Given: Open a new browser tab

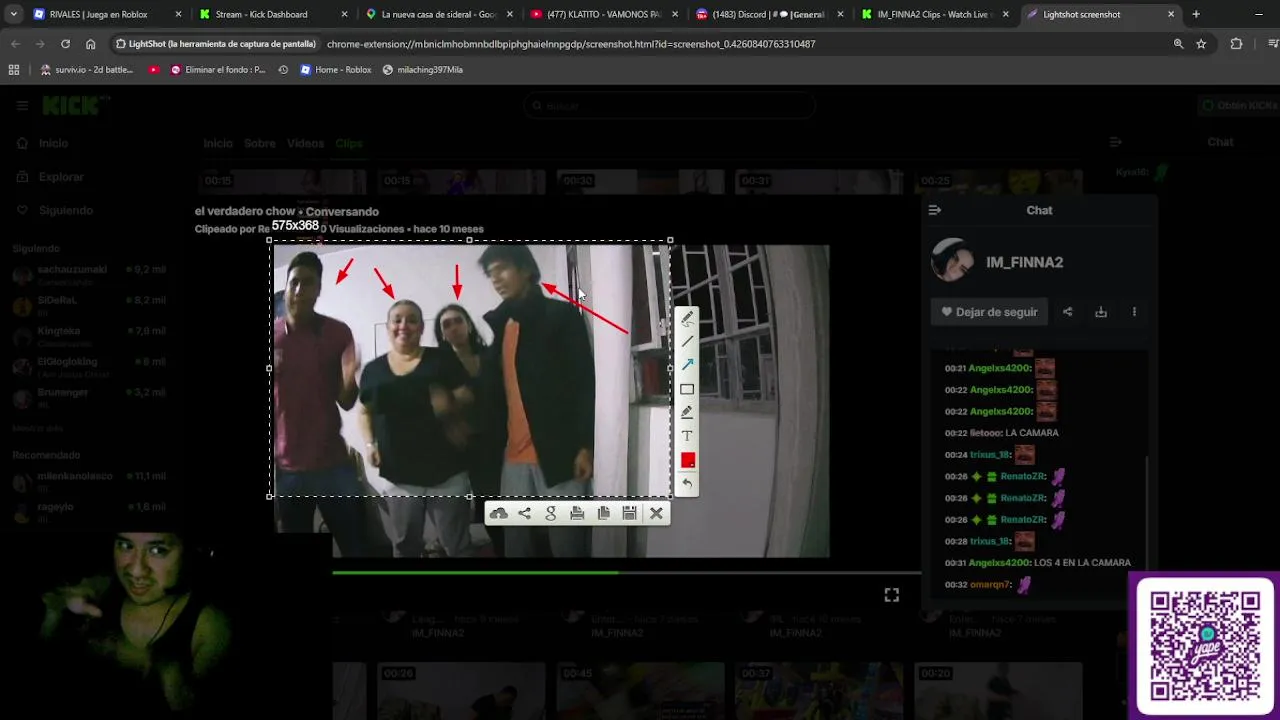Looking at the screenshot, I should pos(1196,14).
